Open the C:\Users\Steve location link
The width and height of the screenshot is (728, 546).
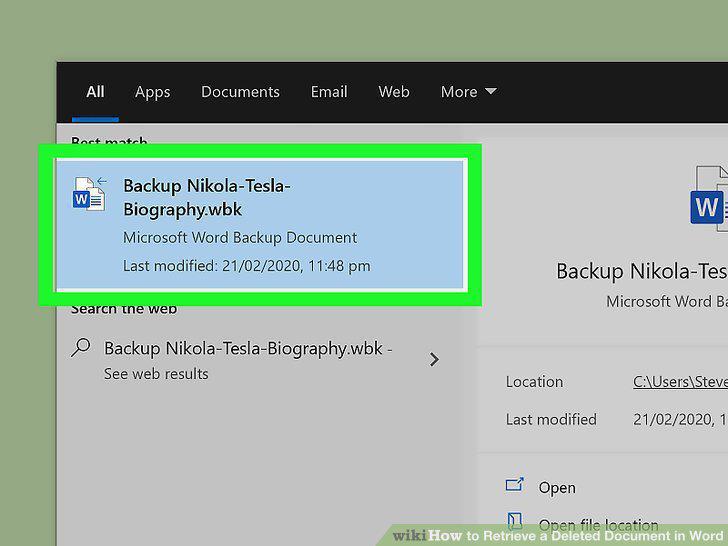680,382
